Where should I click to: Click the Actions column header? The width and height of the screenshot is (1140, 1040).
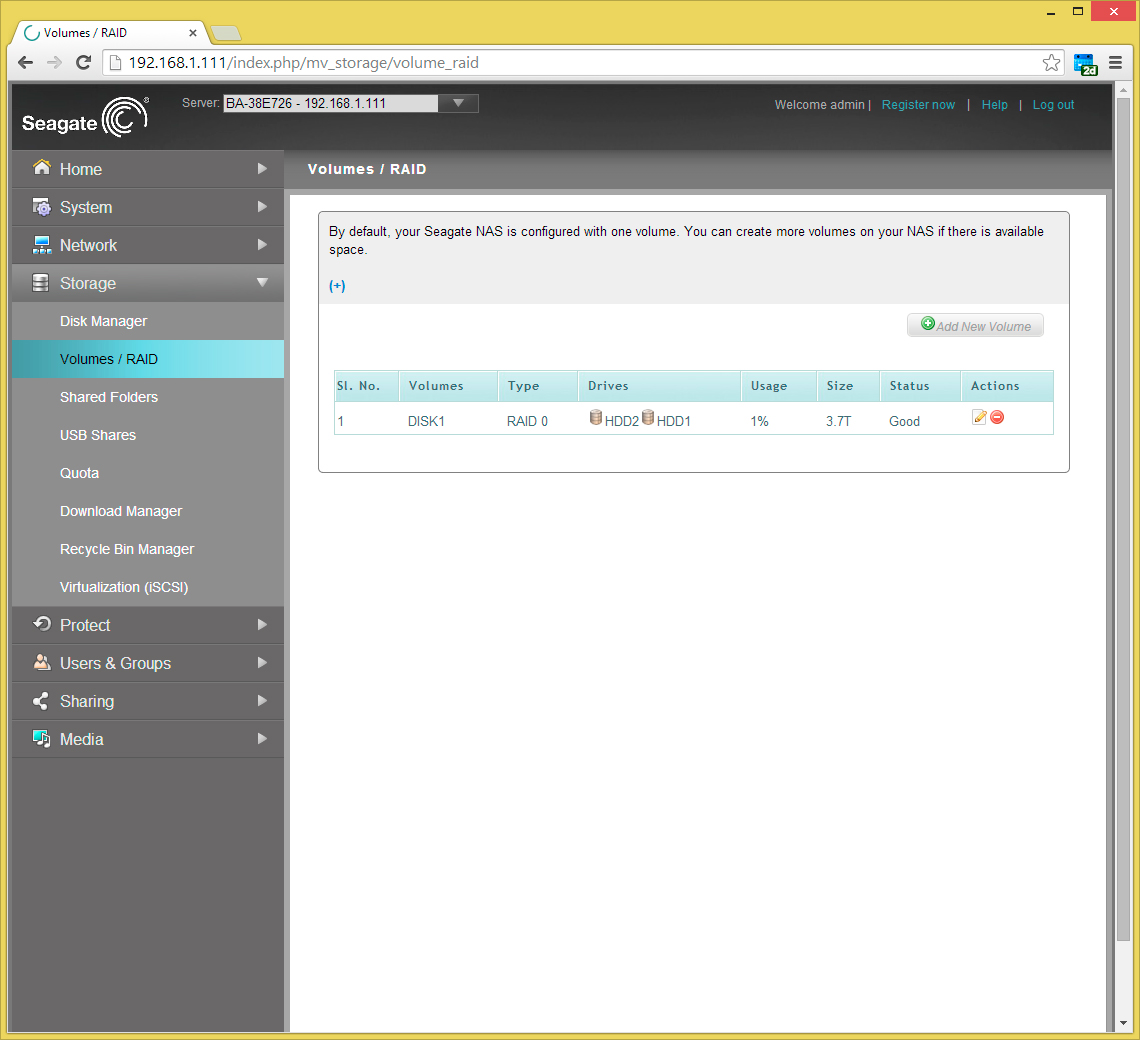click(1008, 386)
